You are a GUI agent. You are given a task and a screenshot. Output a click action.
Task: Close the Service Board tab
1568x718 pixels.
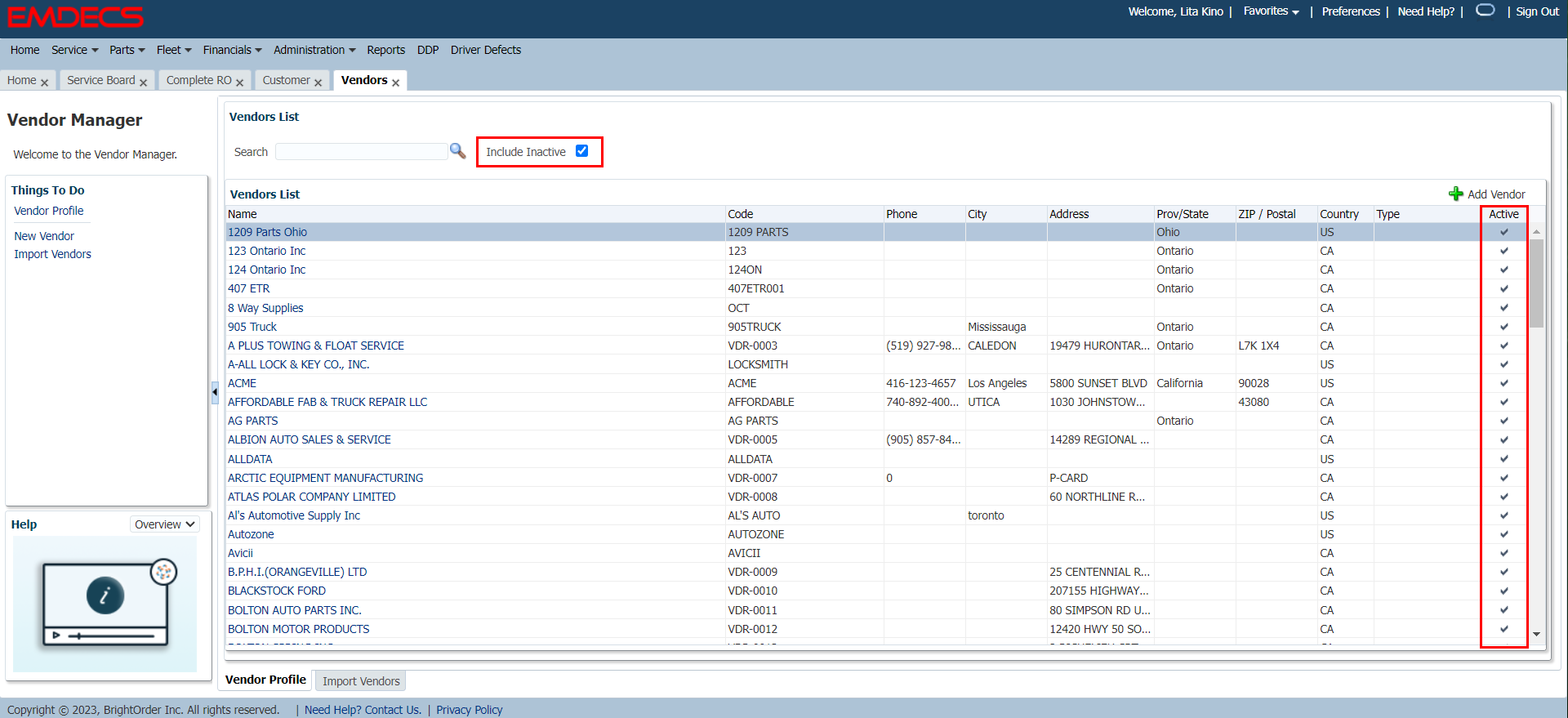pyautogui.click(x=143, y=83)
